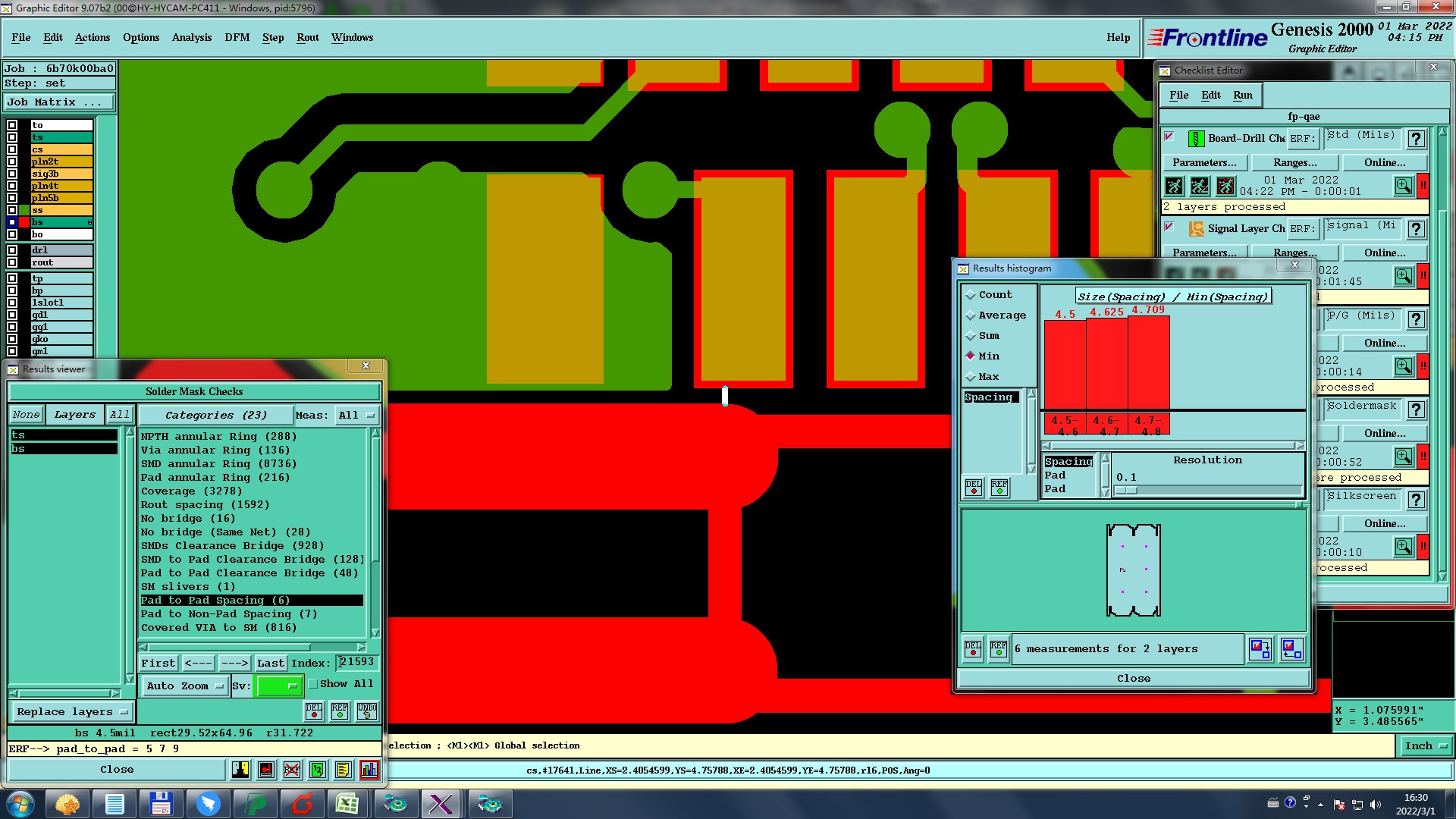Viewport: 1456px width, 819px height.
Task: Click red exclamation alert for Board-Drill check
Action: pos(1423,185)
